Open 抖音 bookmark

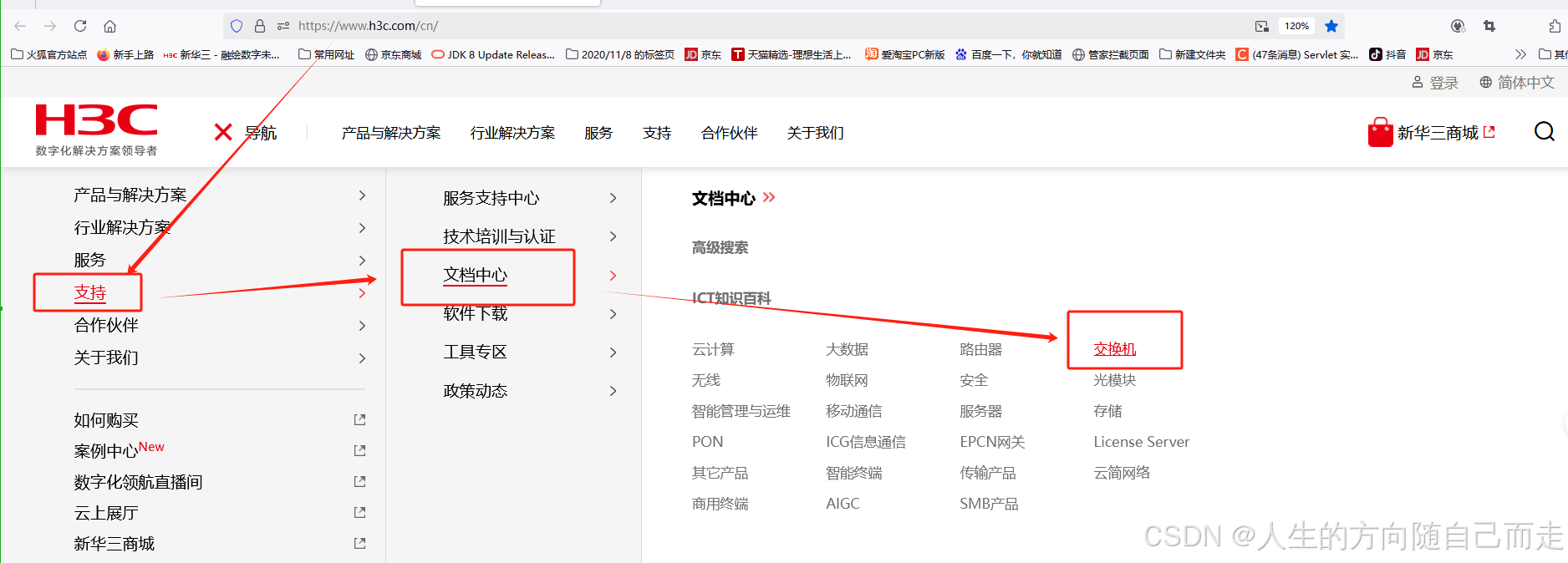pyautogui.click(x=1387, y=54)
